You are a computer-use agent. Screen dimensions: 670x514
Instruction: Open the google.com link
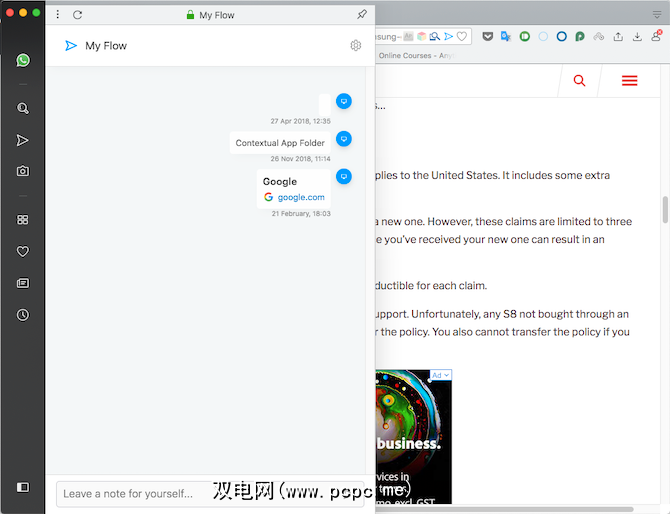tap(301, 197)
